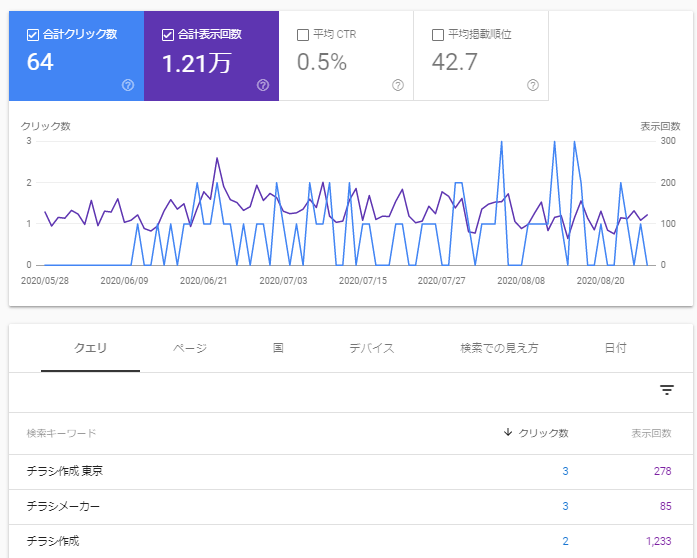Image resolution: width=697 pixels, height=558 pixels.
Task: Click the 2020/08/20 date label on chart
Action: tap(601, 281)
